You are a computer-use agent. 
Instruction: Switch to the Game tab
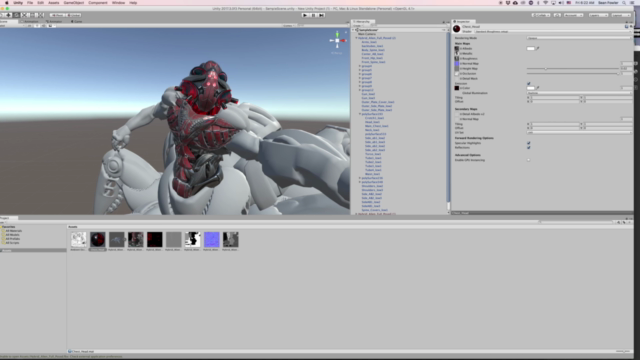[76, 21]
